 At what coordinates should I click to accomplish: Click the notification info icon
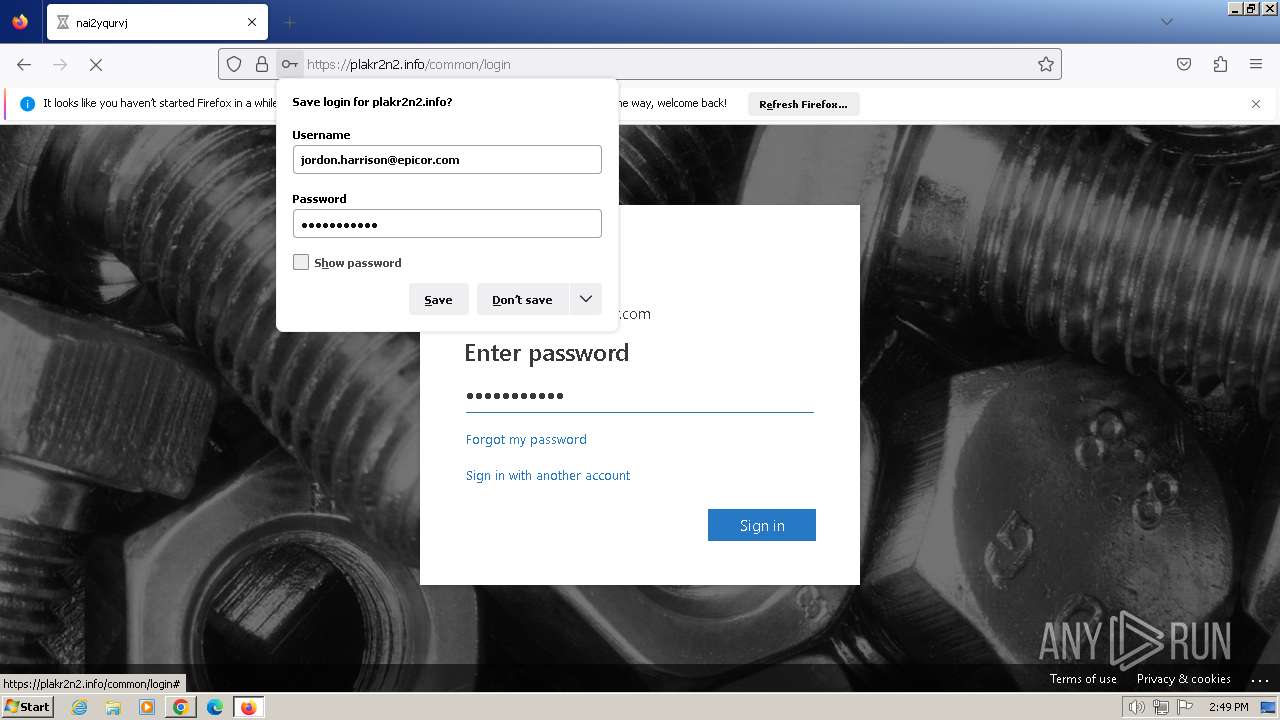coord(27,104)
